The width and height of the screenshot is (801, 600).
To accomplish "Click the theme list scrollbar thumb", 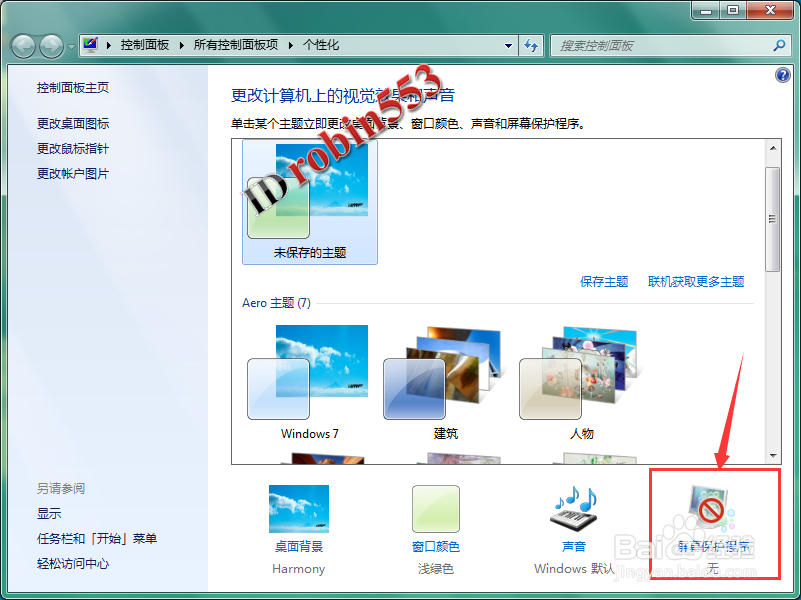I will [773, 219].
